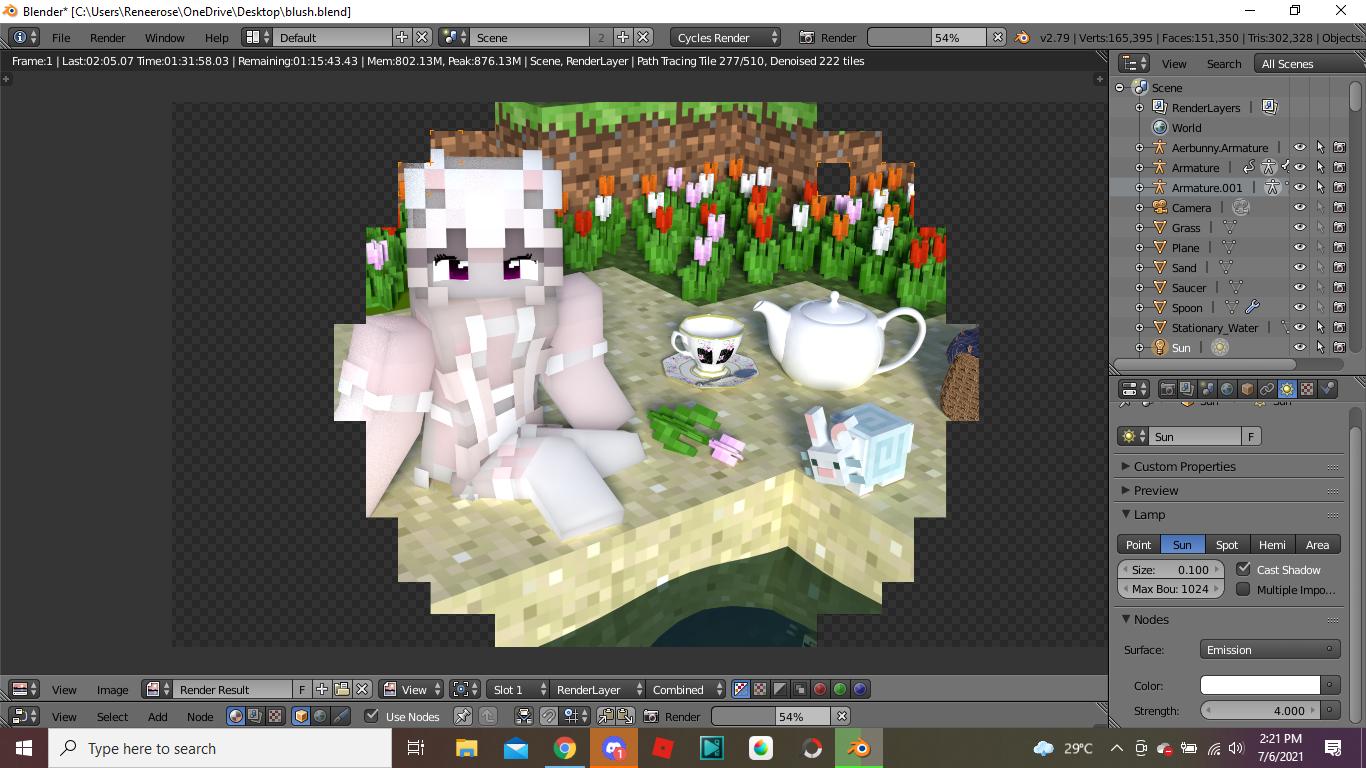This screenshot has width=1366, height=768.
Task: Select Shader nodes tree type
Action: coord(236,716)
